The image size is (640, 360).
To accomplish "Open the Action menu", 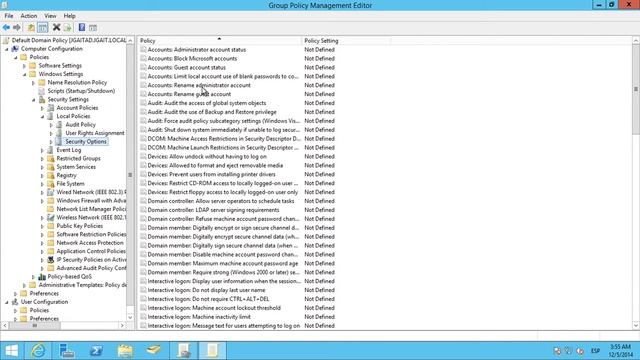I will pos(29,16).
